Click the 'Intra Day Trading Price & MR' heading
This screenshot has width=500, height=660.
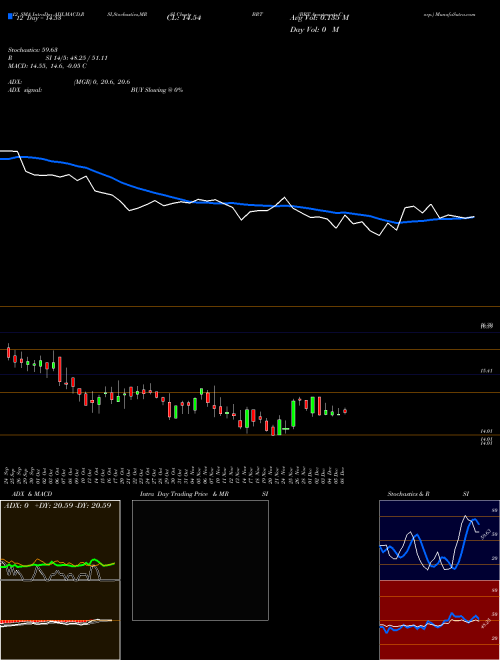[x=184, y=494]
